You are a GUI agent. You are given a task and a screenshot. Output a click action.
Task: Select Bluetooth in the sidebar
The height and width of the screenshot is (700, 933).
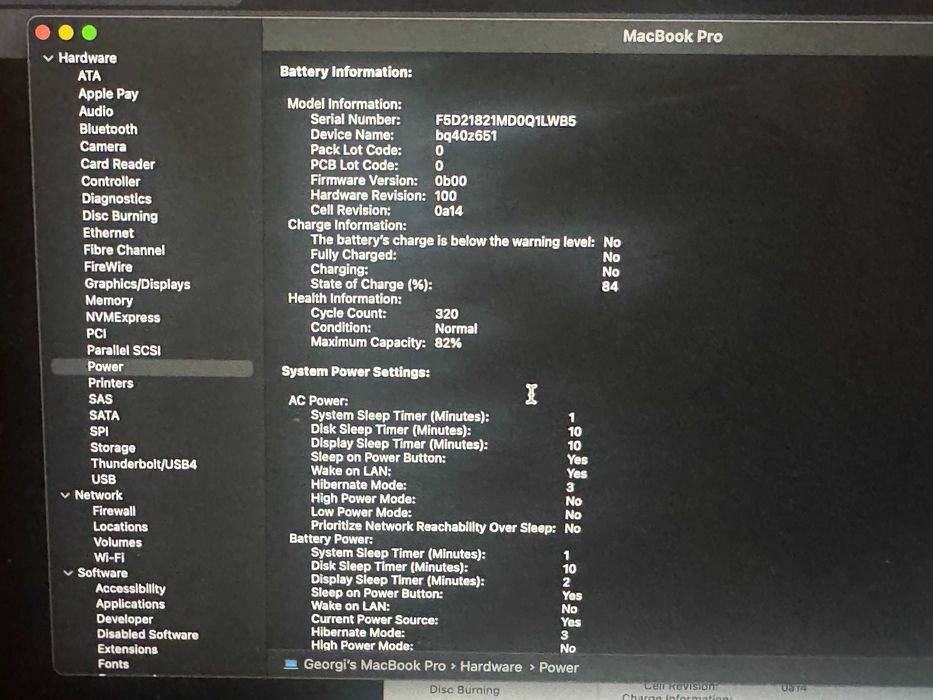[x=108, y=129]
